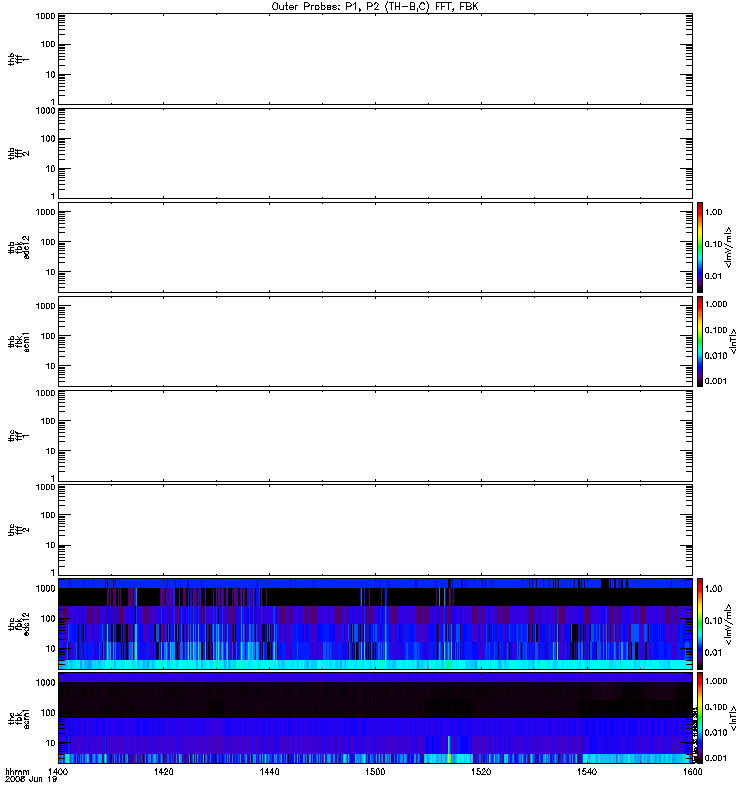Select the thb fff 1 empty spectrogram panel
Image resolution: width=750 pixels, height=800 pixels.
coord(376,59)
